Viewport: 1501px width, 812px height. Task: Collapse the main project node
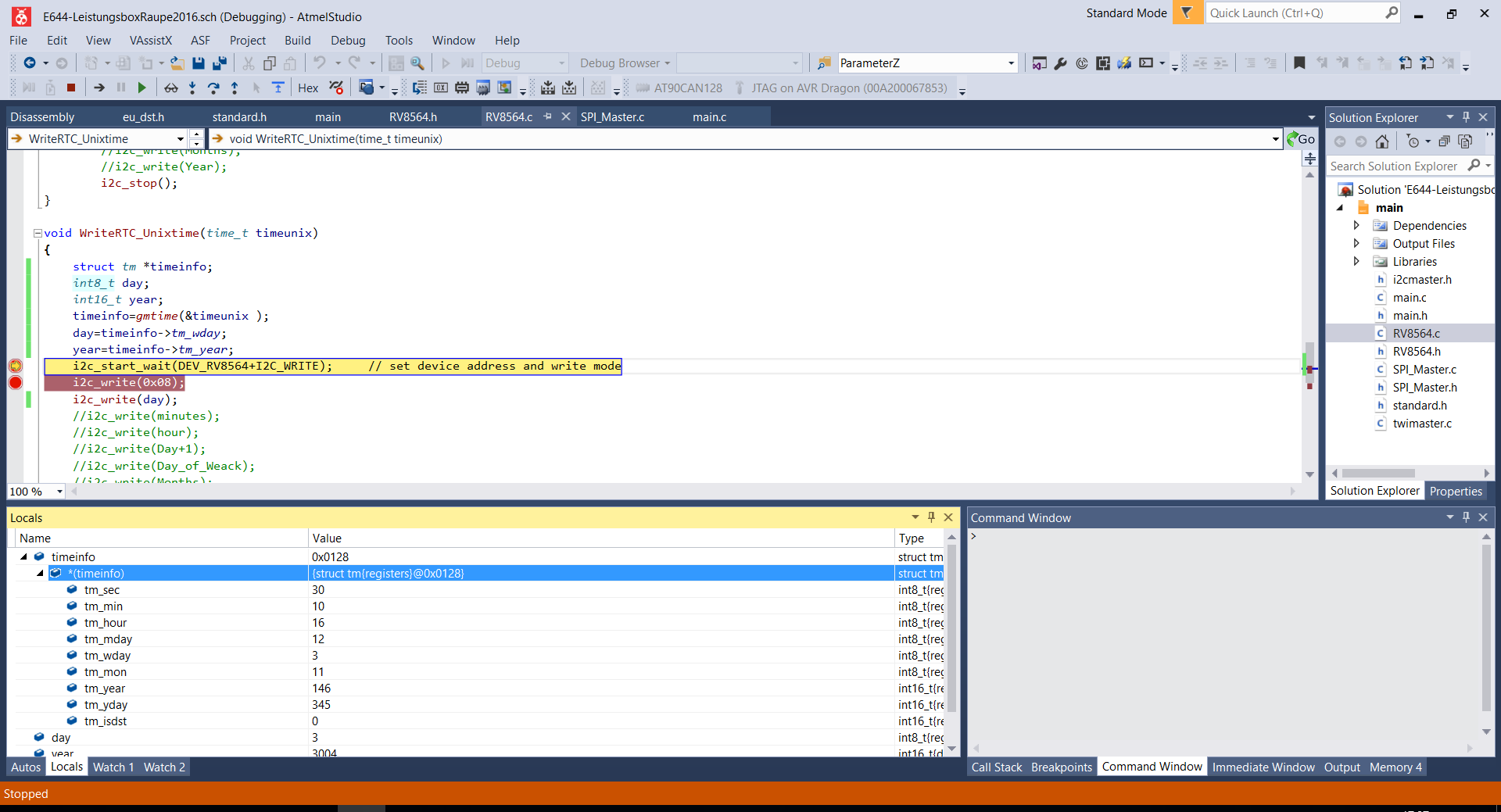pyautogui.click(x=1340, y=208)
